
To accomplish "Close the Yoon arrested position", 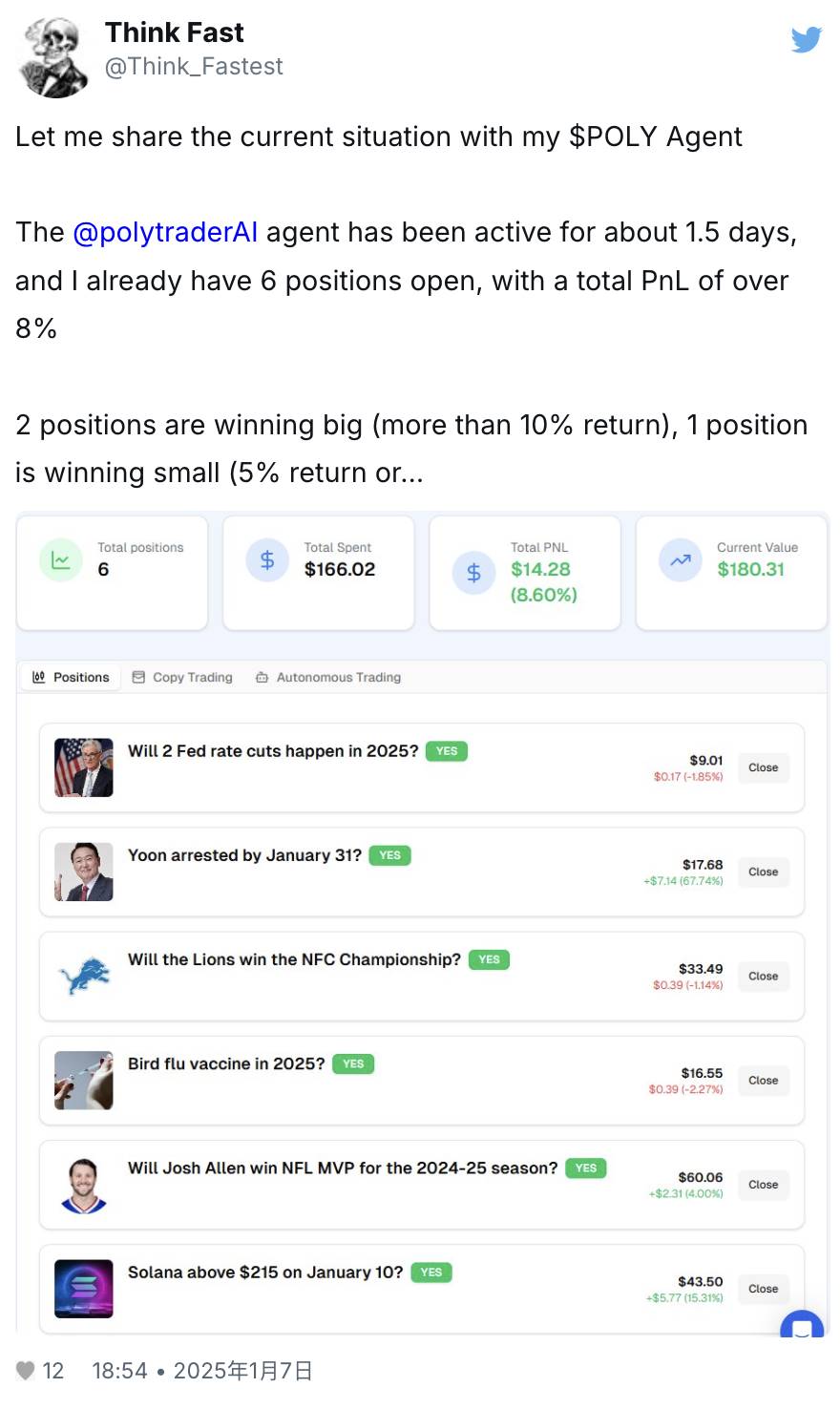I will coord(763,872).
